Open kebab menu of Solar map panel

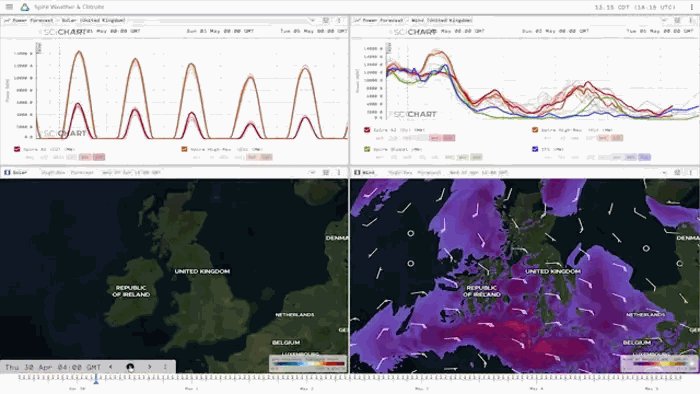tap(339, 172)
